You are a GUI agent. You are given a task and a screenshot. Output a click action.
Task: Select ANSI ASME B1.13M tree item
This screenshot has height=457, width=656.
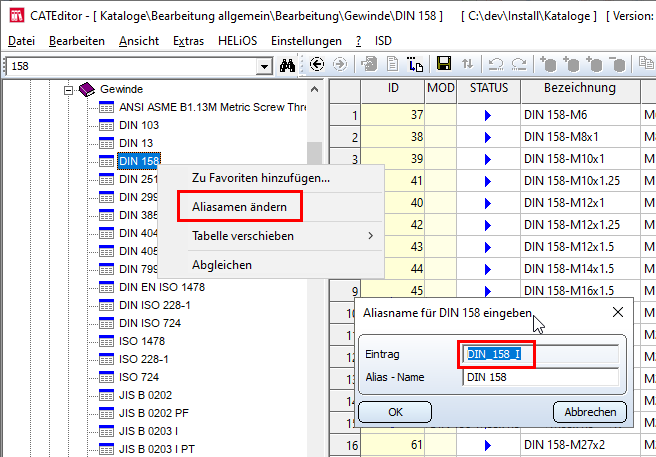click(x=213, y=107)
